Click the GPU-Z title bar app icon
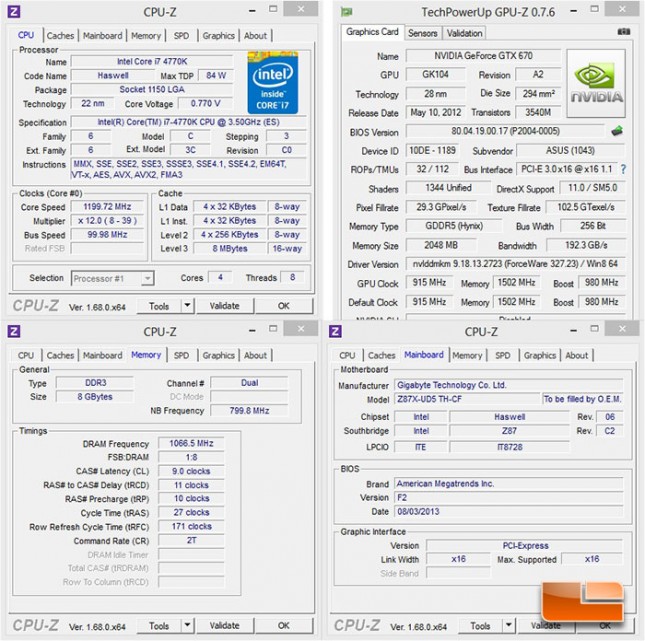 346,12
